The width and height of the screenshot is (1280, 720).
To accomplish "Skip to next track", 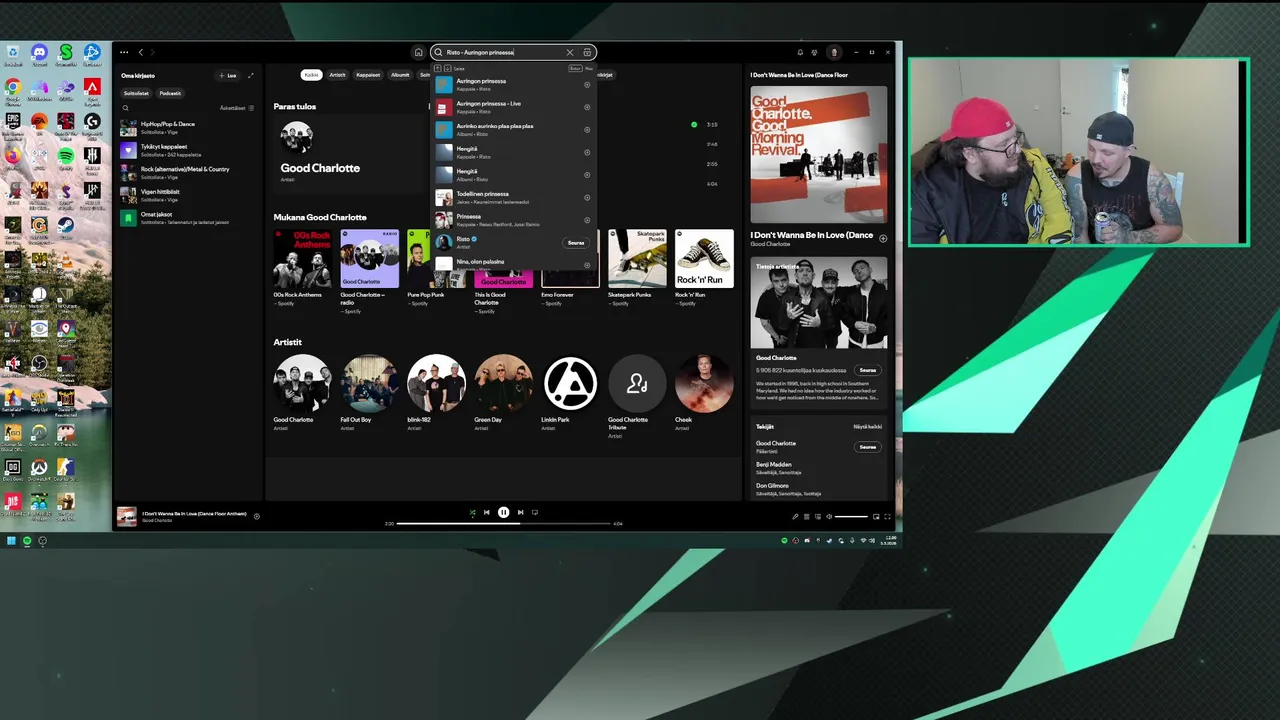I will coord(520,512).
